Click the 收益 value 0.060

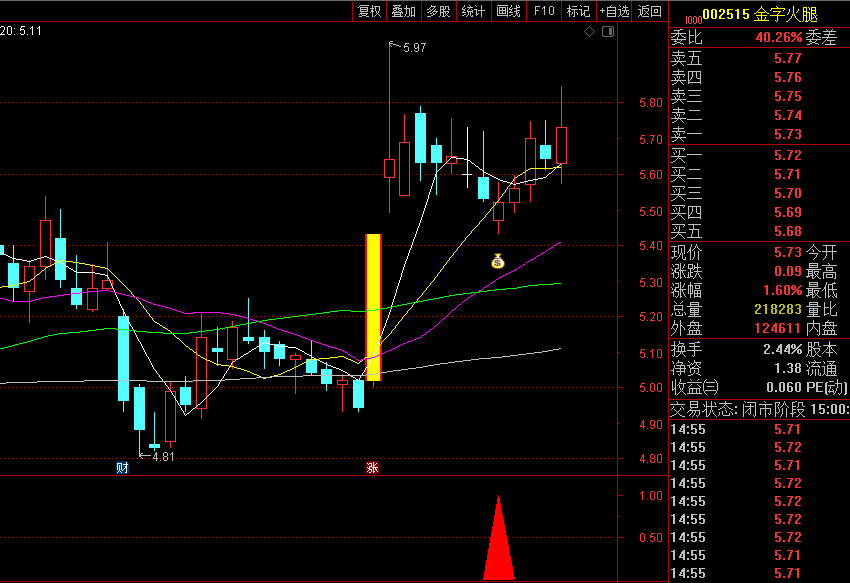tap(784, 387)
